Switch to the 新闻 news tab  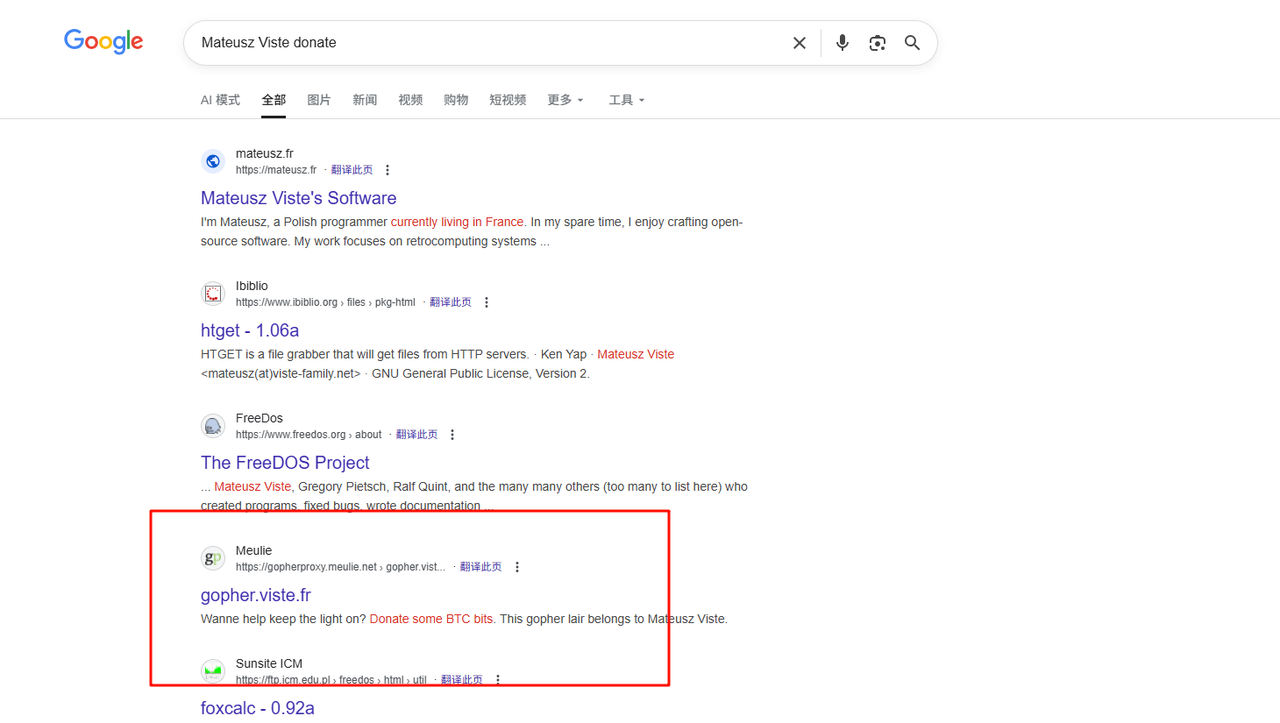pyautogui.click(x=365, y=100)
